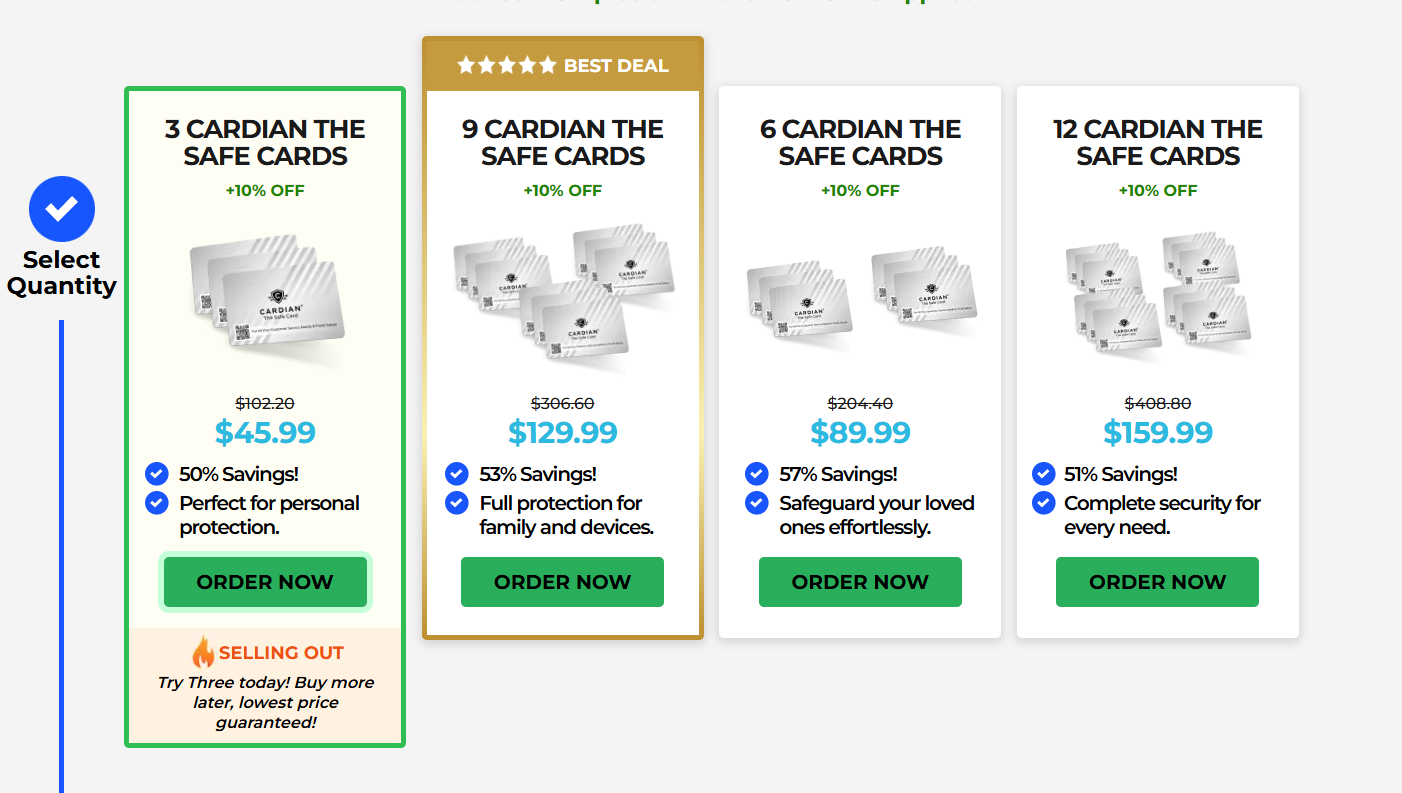Click ORDER NOW for the 9-card package
The height and width of the screenshot is (793, 1402).
tap(562, 581)
